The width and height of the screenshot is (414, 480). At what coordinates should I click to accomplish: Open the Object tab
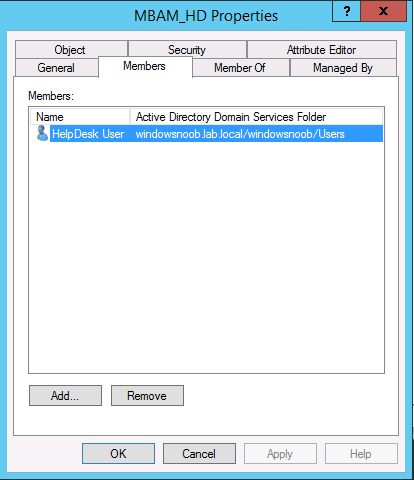point(71,49)
